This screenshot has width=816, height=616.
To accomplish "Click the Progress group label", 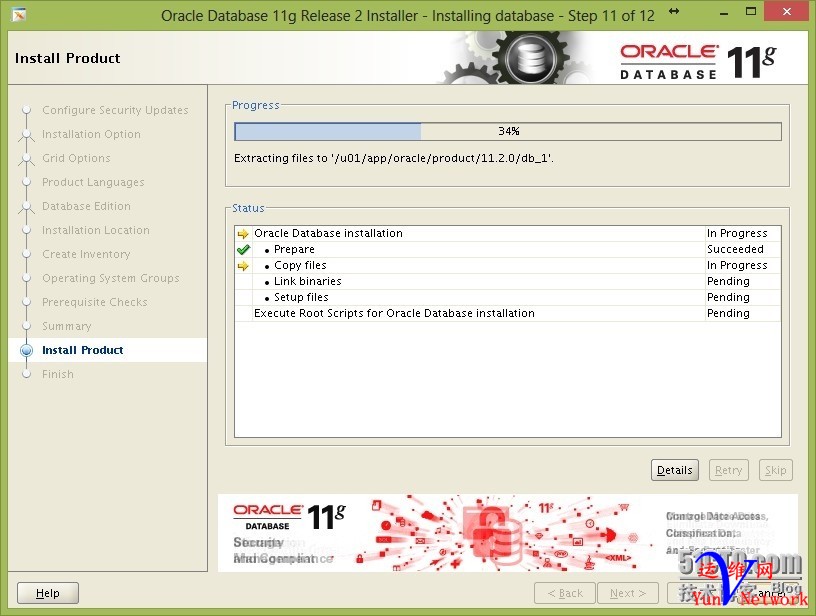I will (256, 105).
